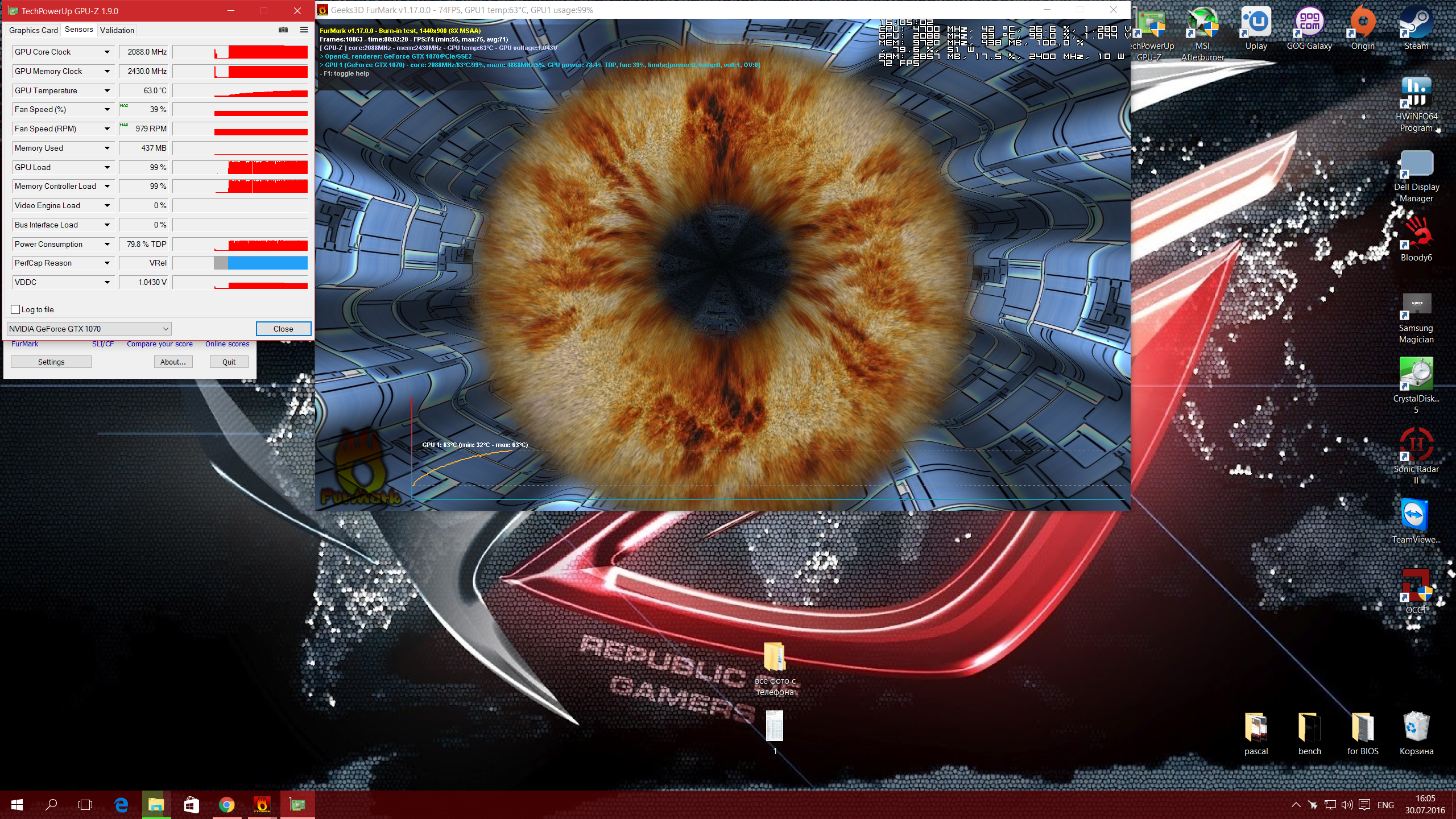
Task: Open the GPU-Z hamburger menu icon
Action: pyautogui.click(x=304, y=30)
